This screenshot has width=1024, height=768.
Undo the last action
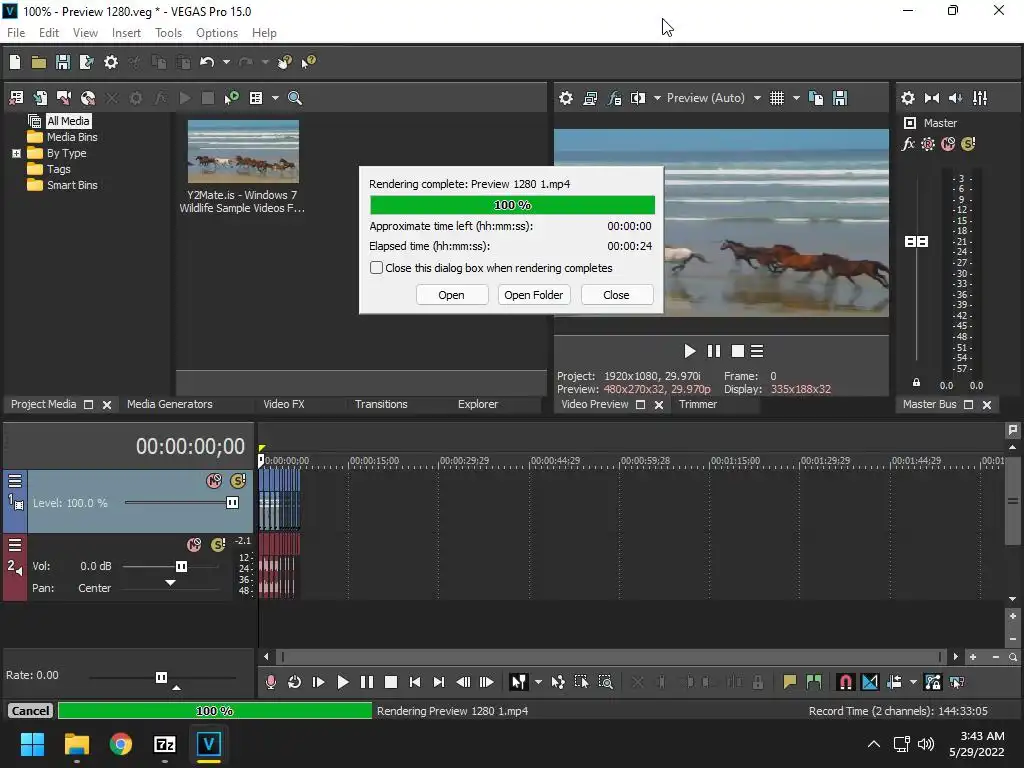tap(207, 62)
